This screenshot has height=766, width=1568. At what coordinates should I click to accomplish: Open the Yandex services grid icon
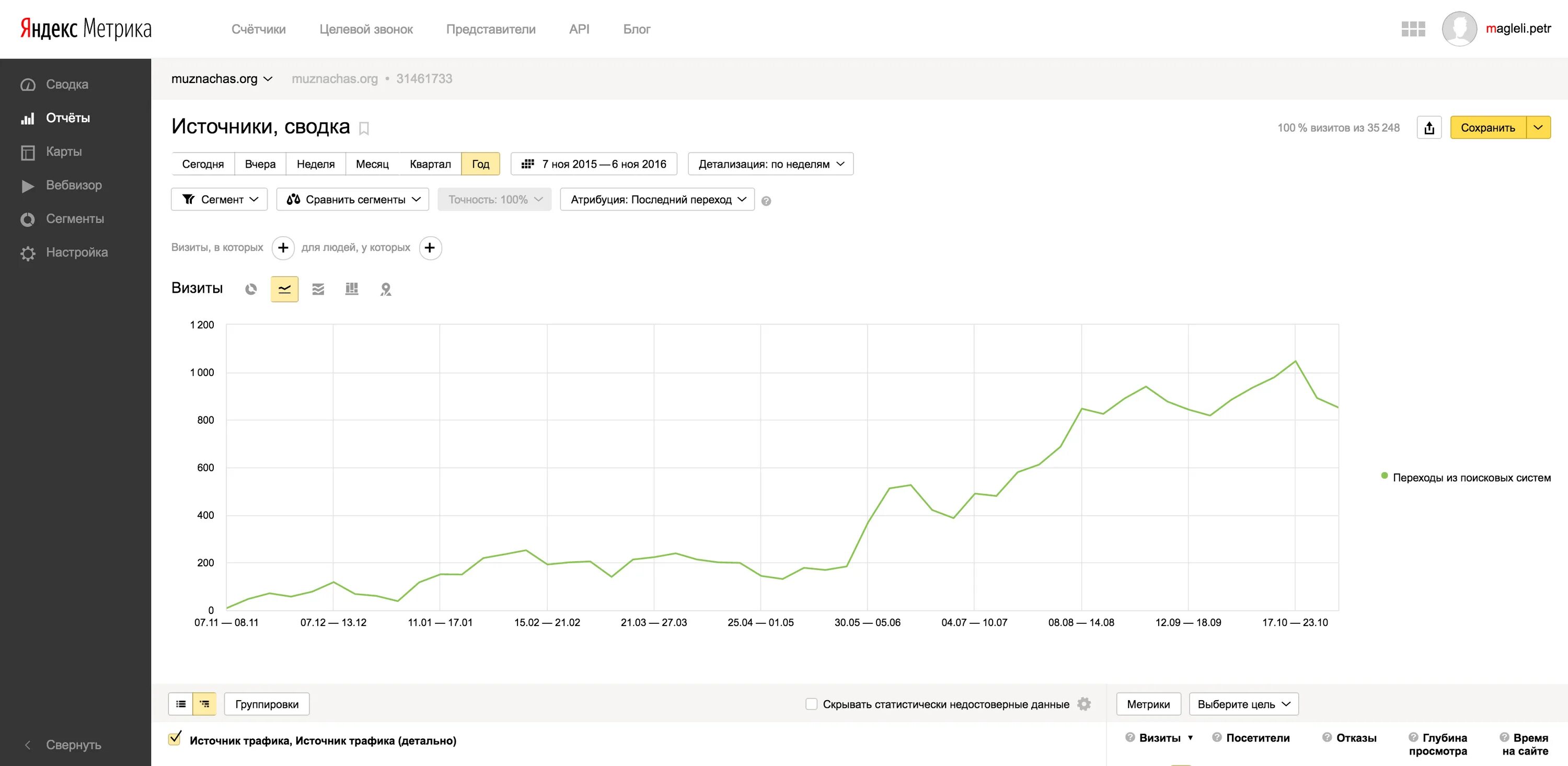pyautogui.click(x=1413, y=29)
